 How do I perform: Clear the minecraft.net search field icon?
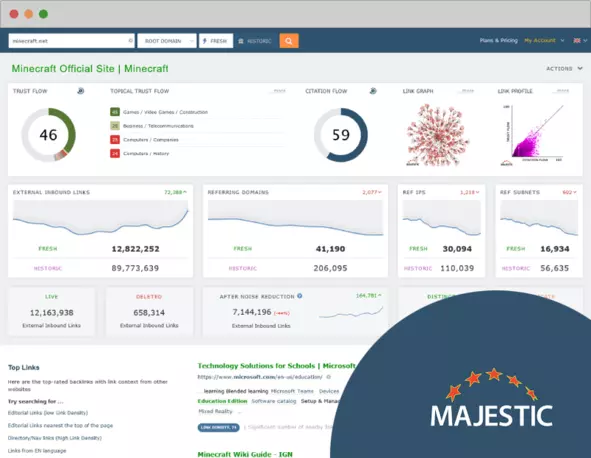pyautogui.click(x=130, y=41)
